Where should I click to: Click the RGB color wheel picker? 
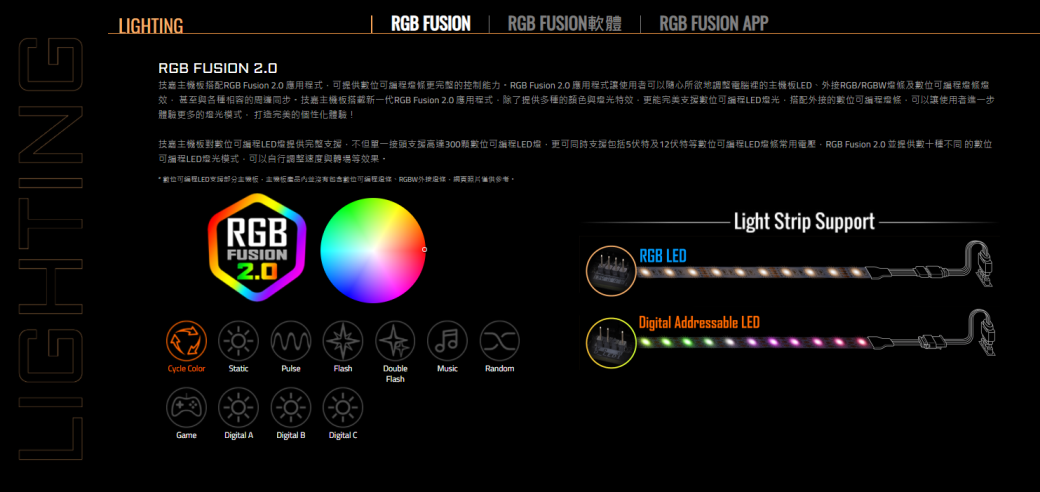coord(373,250)
